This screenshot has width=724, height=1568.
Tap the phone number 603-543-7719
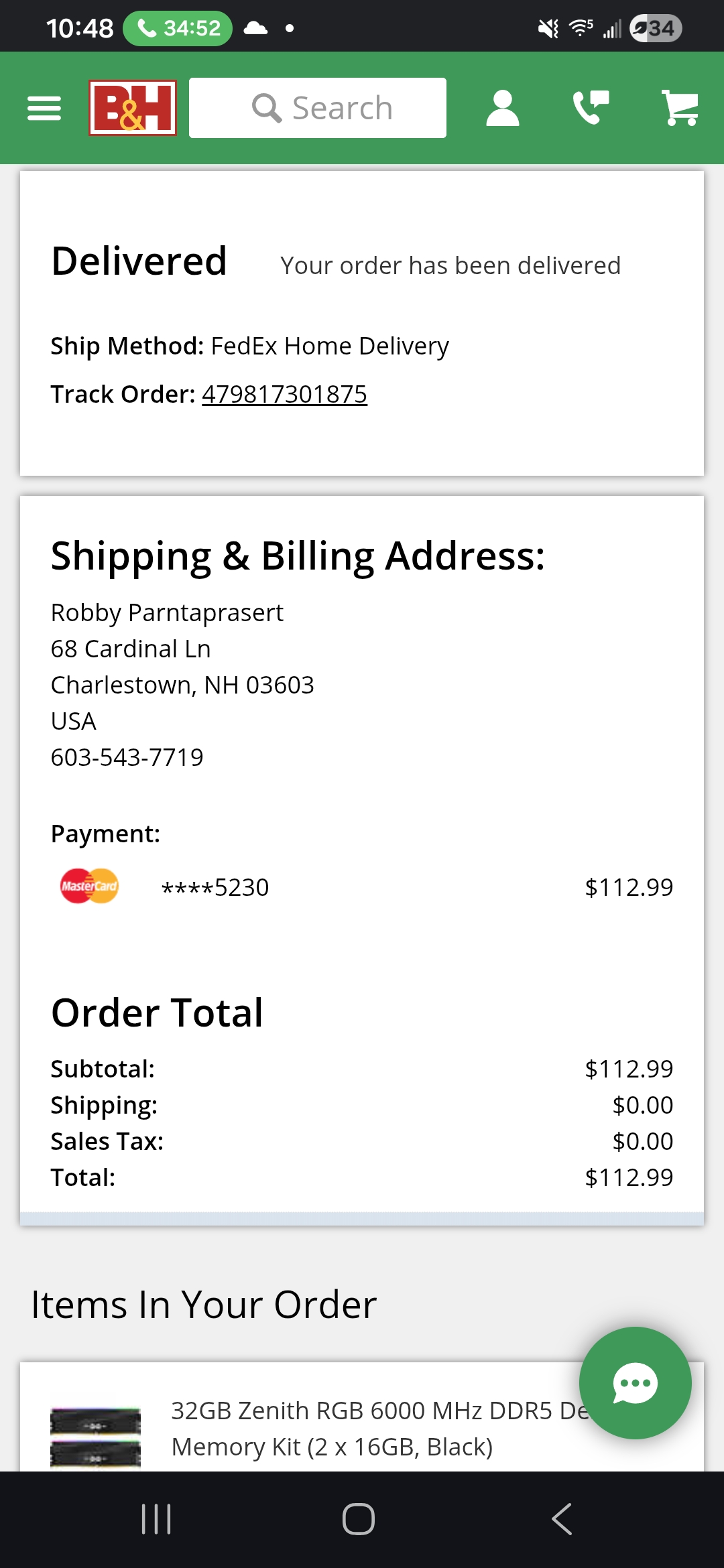tap(127, 757)
